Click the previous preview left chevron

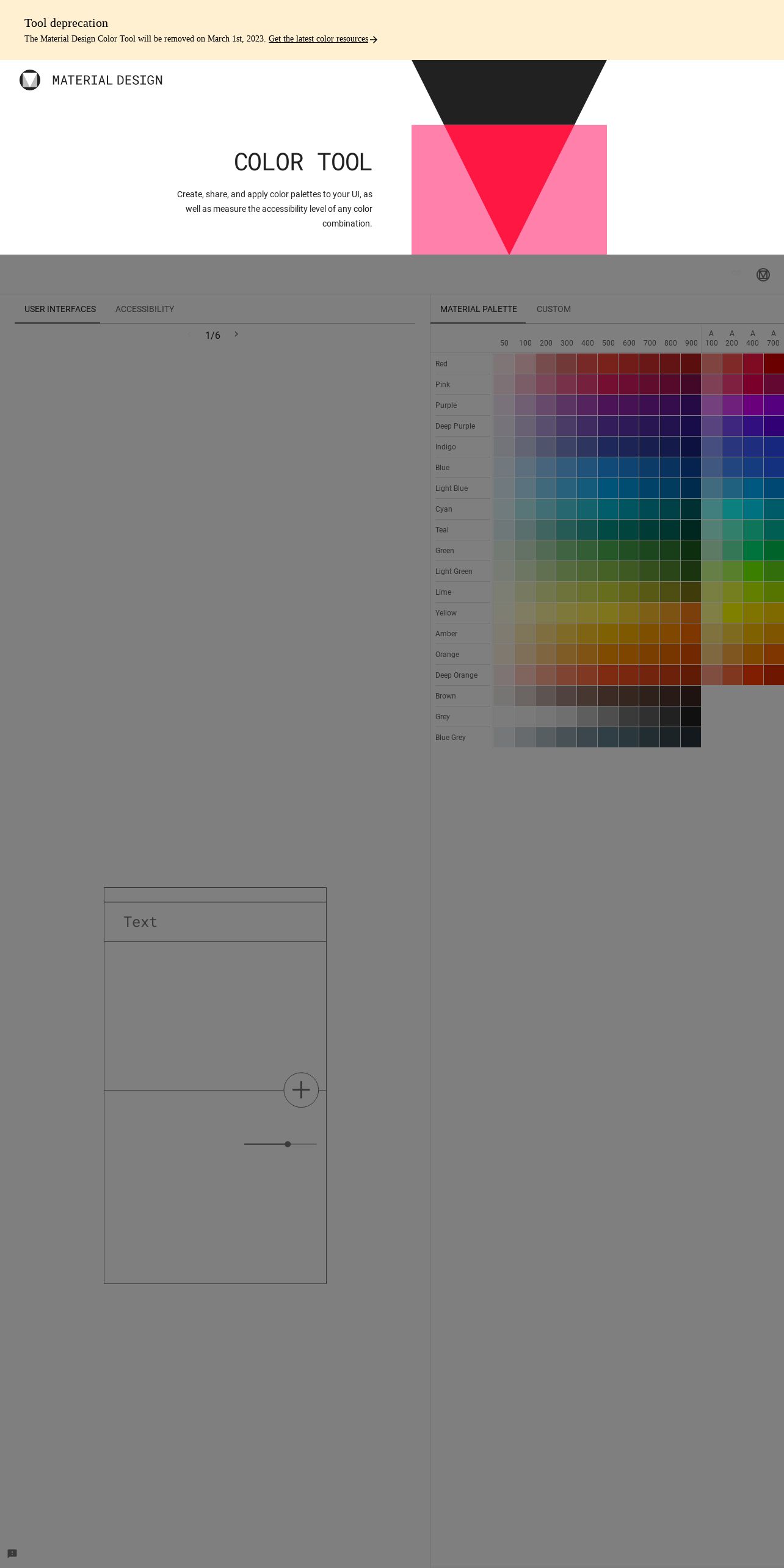(189, 334)
